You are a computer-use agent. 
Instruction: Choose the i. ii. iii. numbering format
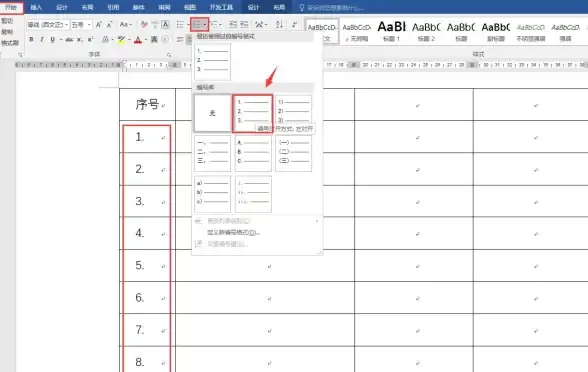click(253, 194)
